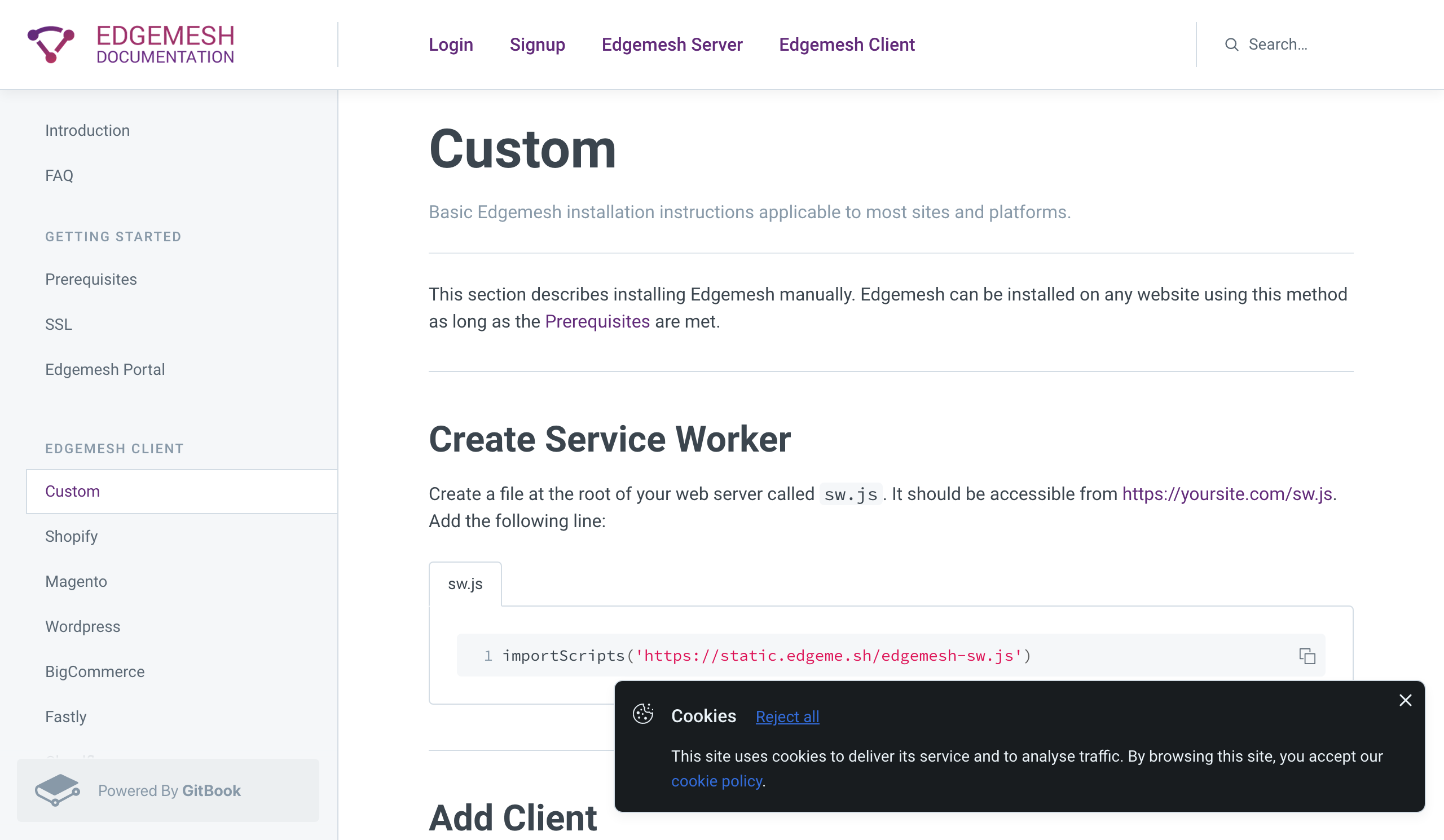Select the sw.js code tab
This screenshot has height=840, width=1444.
[x=465, y=583]
